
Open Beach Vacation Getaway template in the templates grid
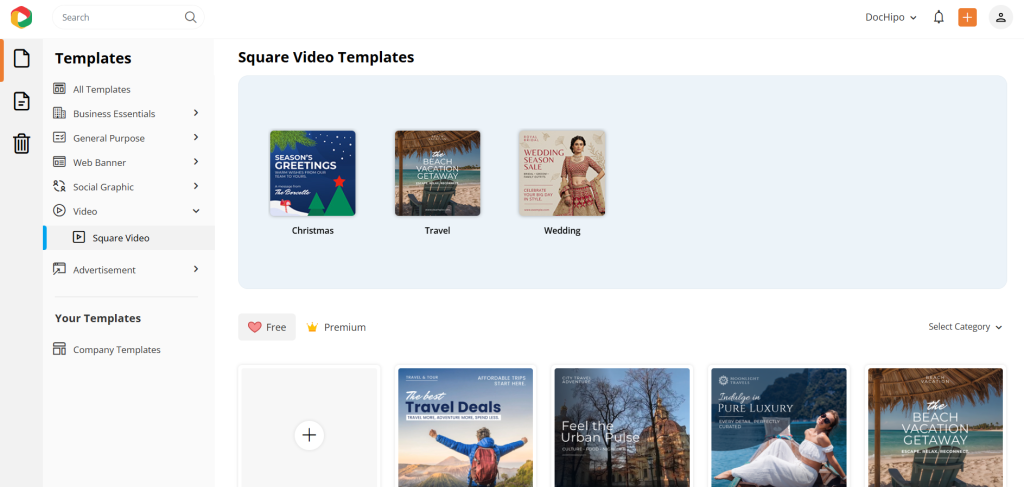(936, 428)
